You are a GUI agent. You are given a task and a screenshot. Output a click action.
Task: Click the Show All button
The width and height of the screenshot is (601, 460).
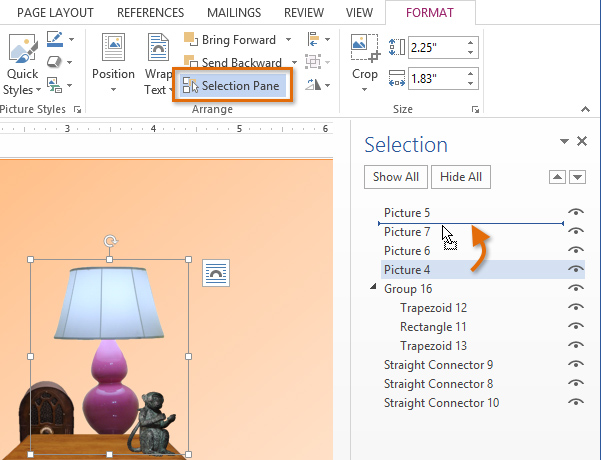coord(396,177)
